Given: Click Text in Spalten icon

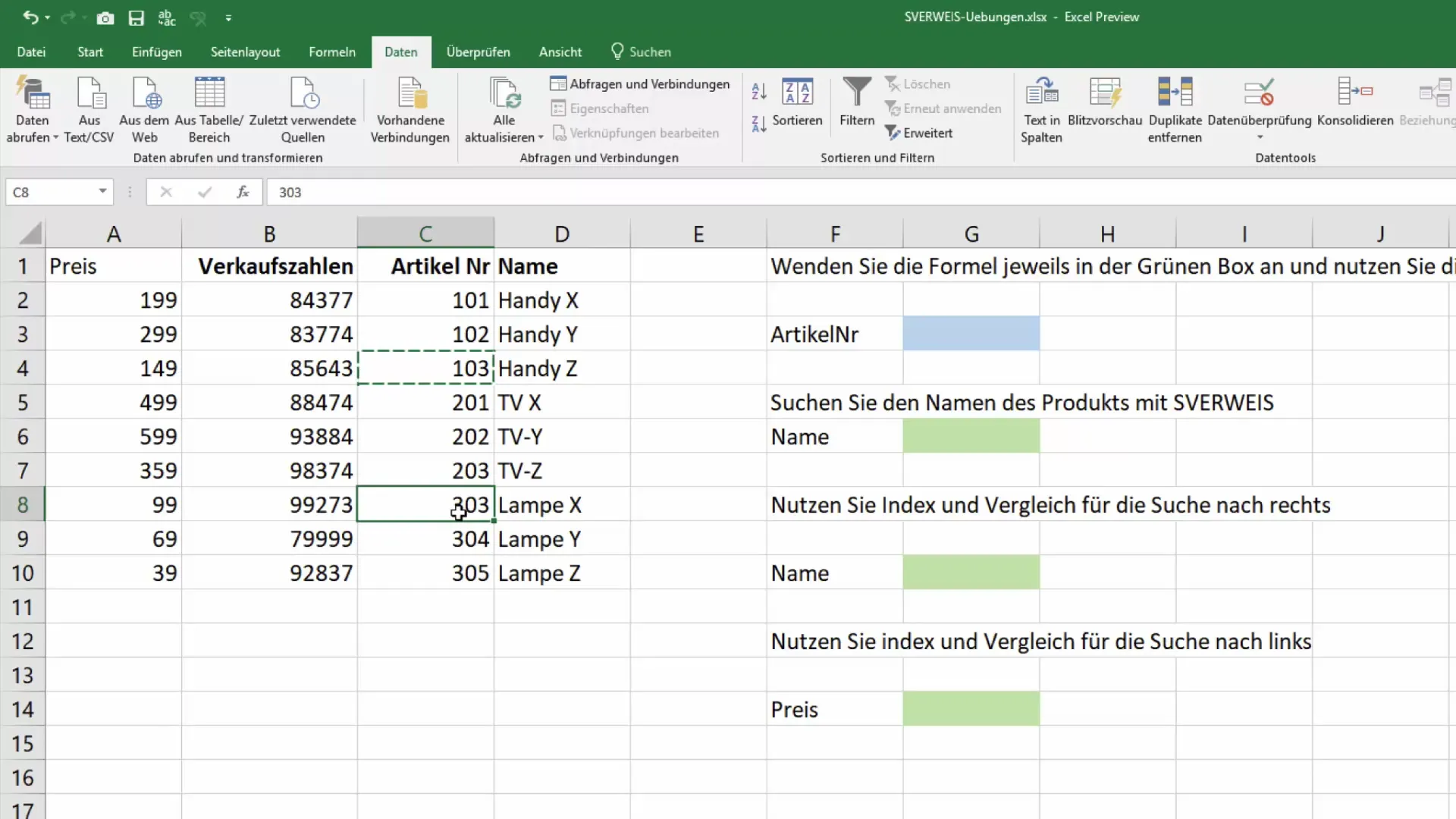Looking at the screenshot, I should [1042, 110].
